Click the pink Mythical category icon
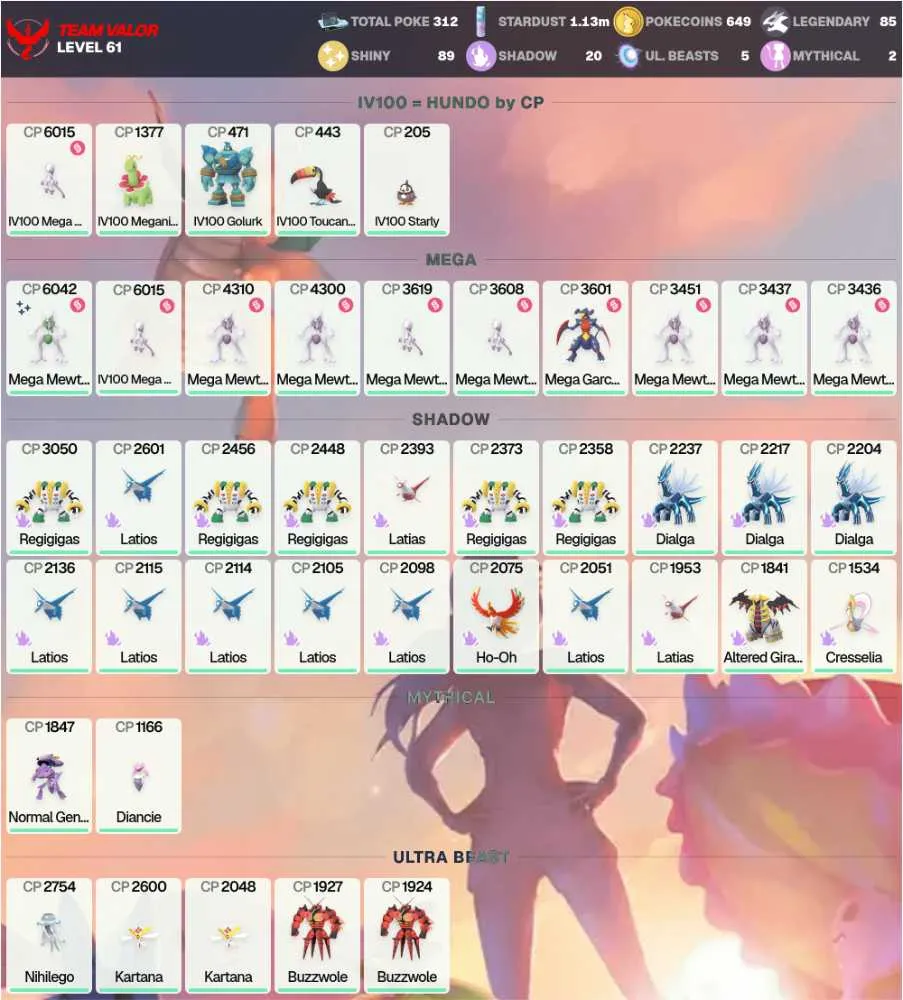Viewport: 903px width, 1000px height. pos(775,56)
